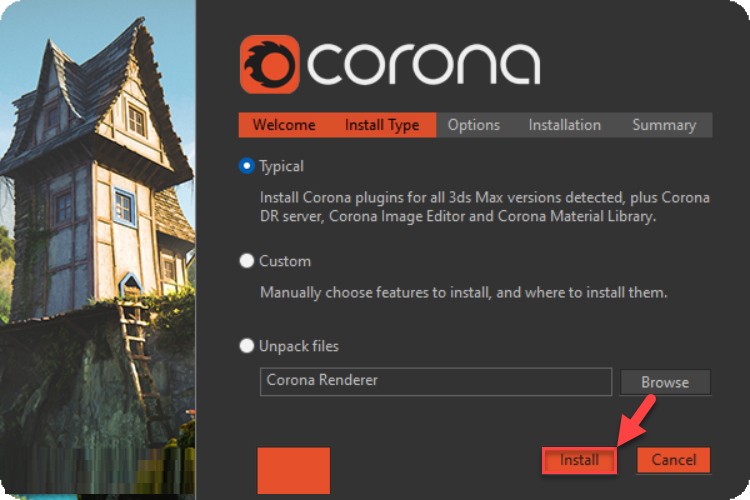Choose the Custom install radio option

(247, 261)
